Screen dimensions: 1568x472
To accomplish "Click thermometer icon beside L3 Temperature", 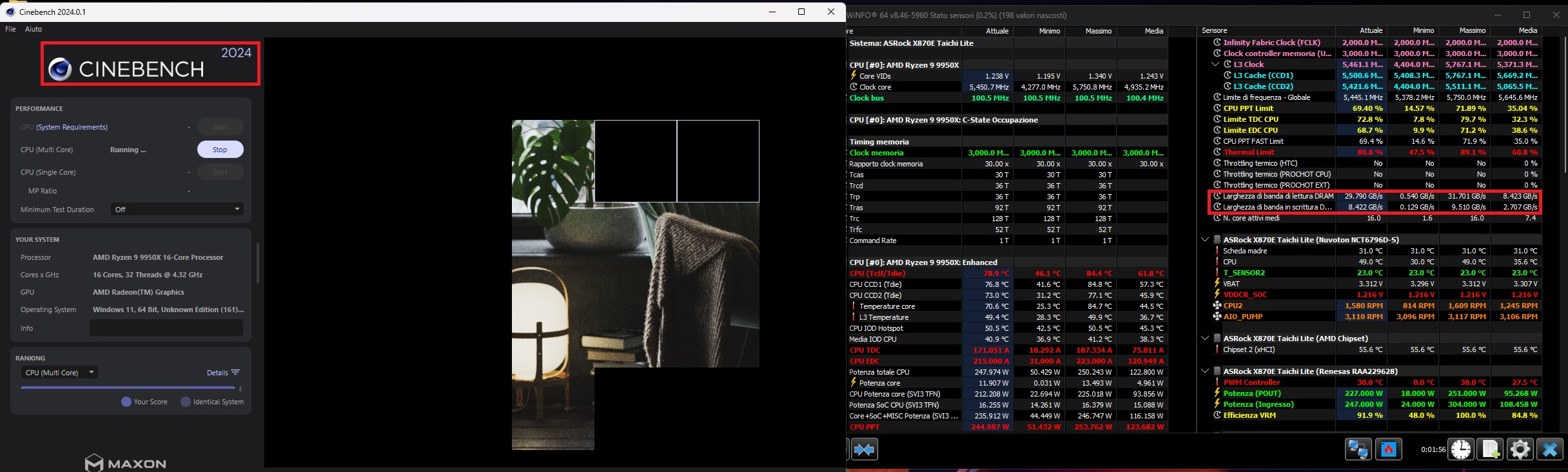I will click(854, 317).
